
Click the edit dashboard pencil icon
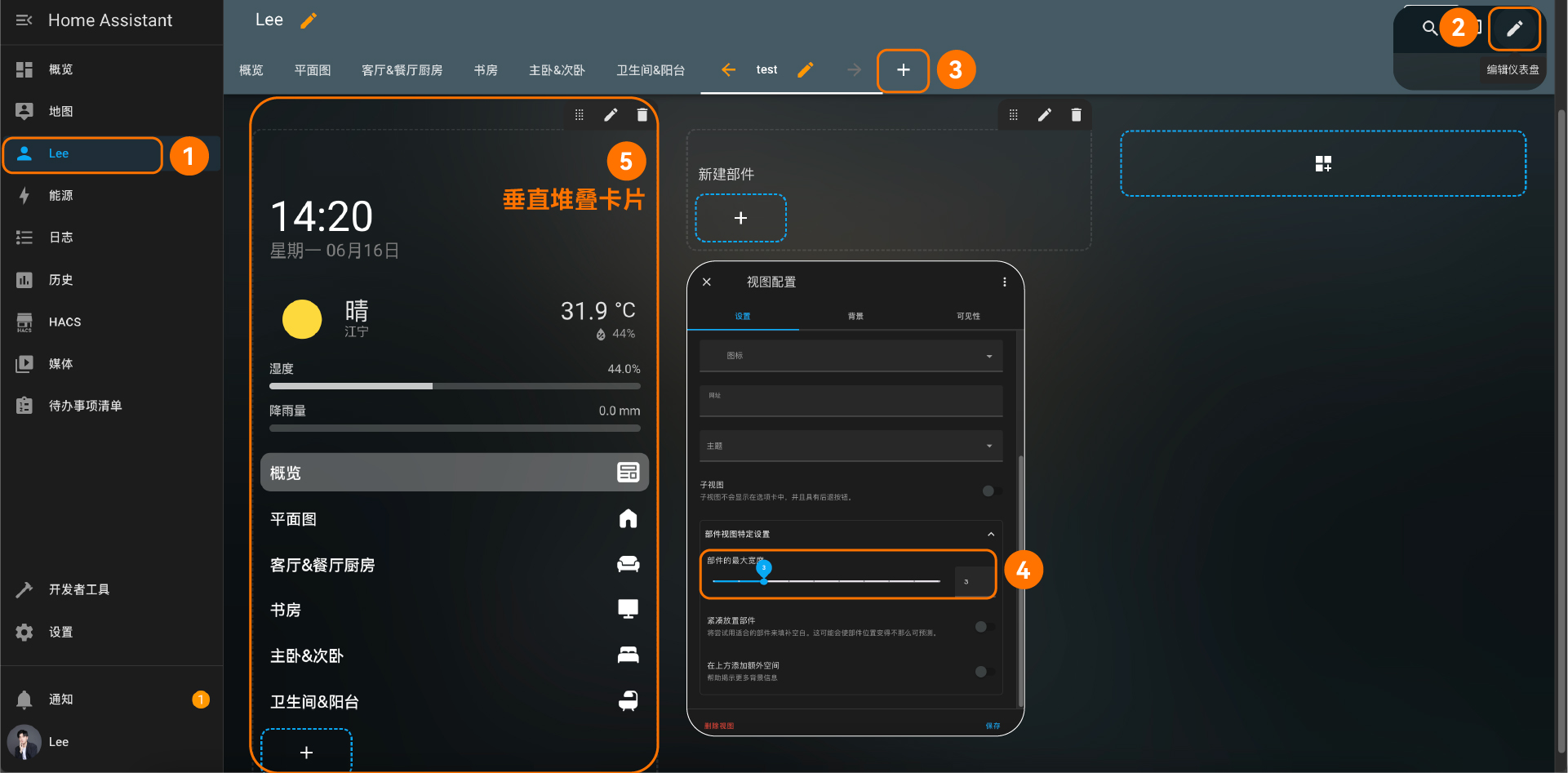(x=1514, y=29)
